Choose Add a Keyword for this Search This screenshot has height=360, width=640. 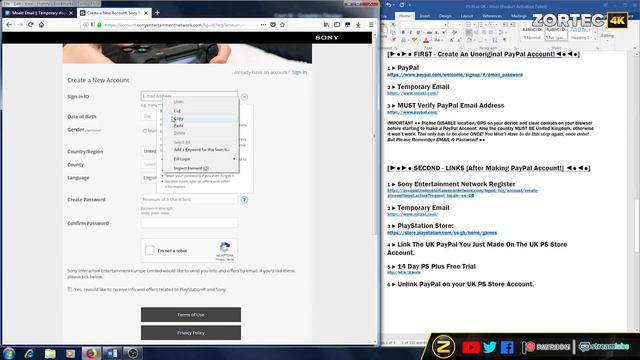point(200,149)
